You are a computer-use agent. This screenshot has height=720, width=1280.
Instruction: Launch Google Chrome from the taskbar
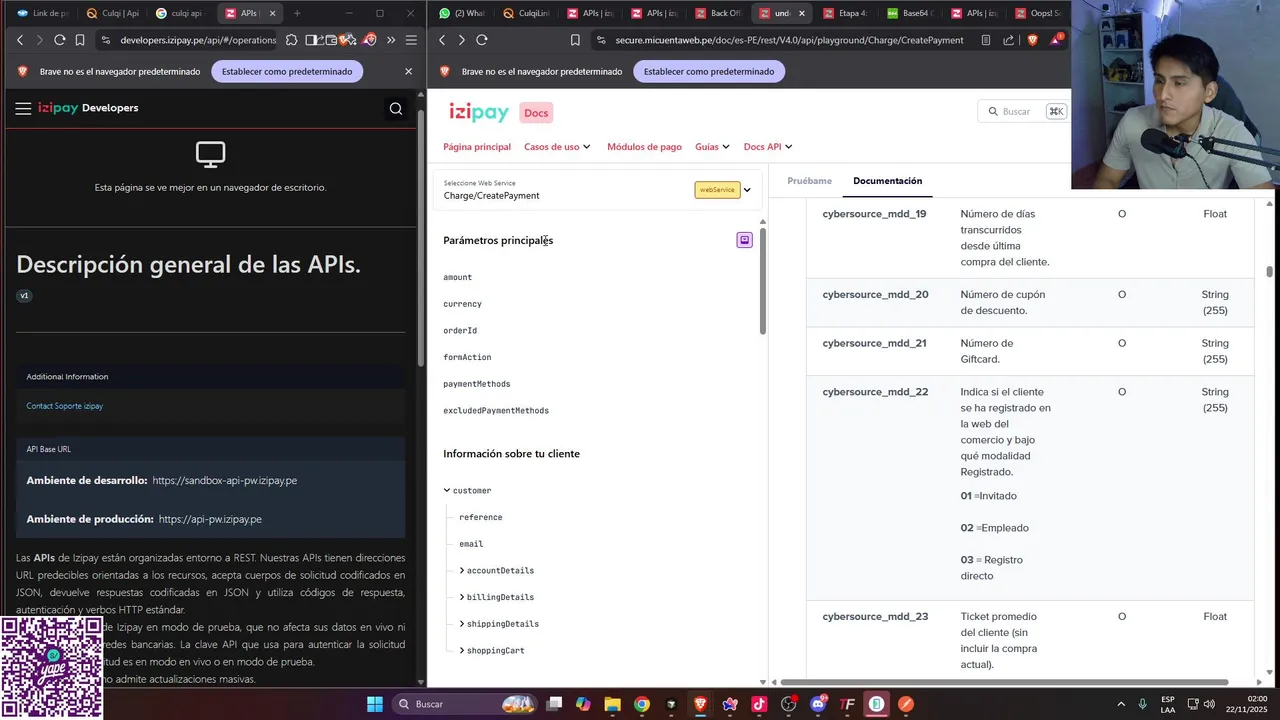642,704
